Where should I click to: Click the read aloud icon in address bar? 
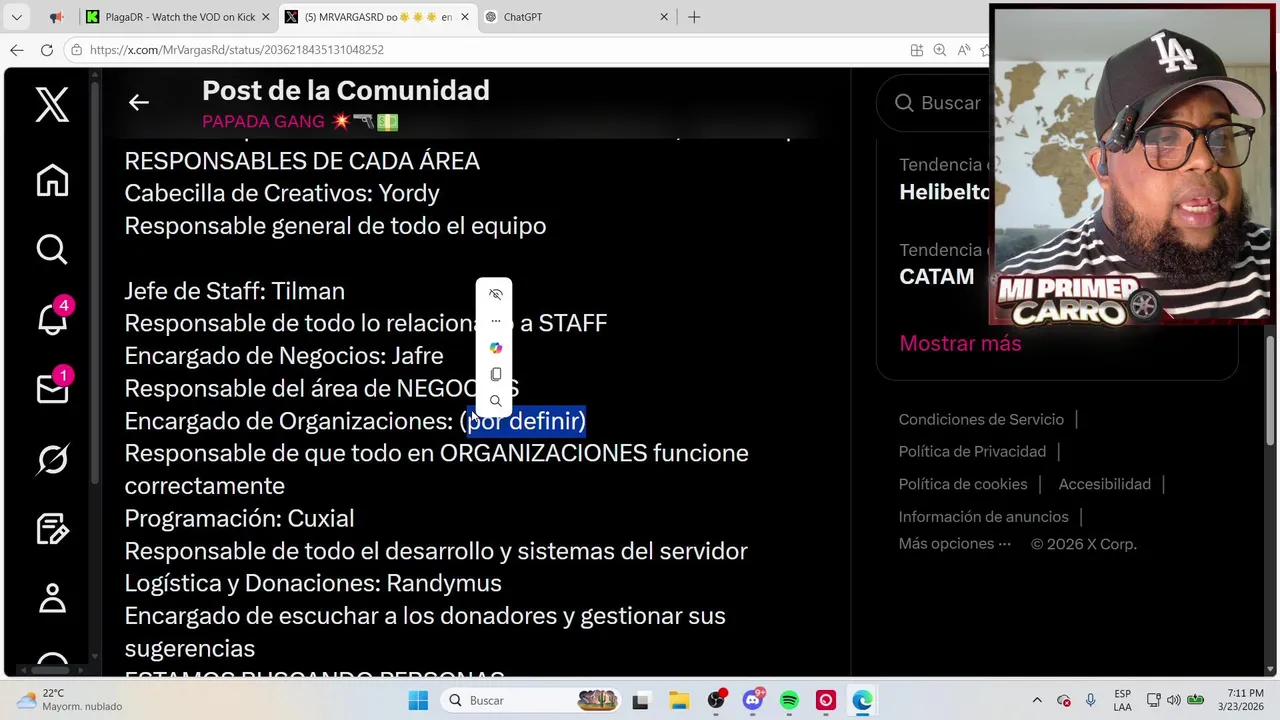963,50
